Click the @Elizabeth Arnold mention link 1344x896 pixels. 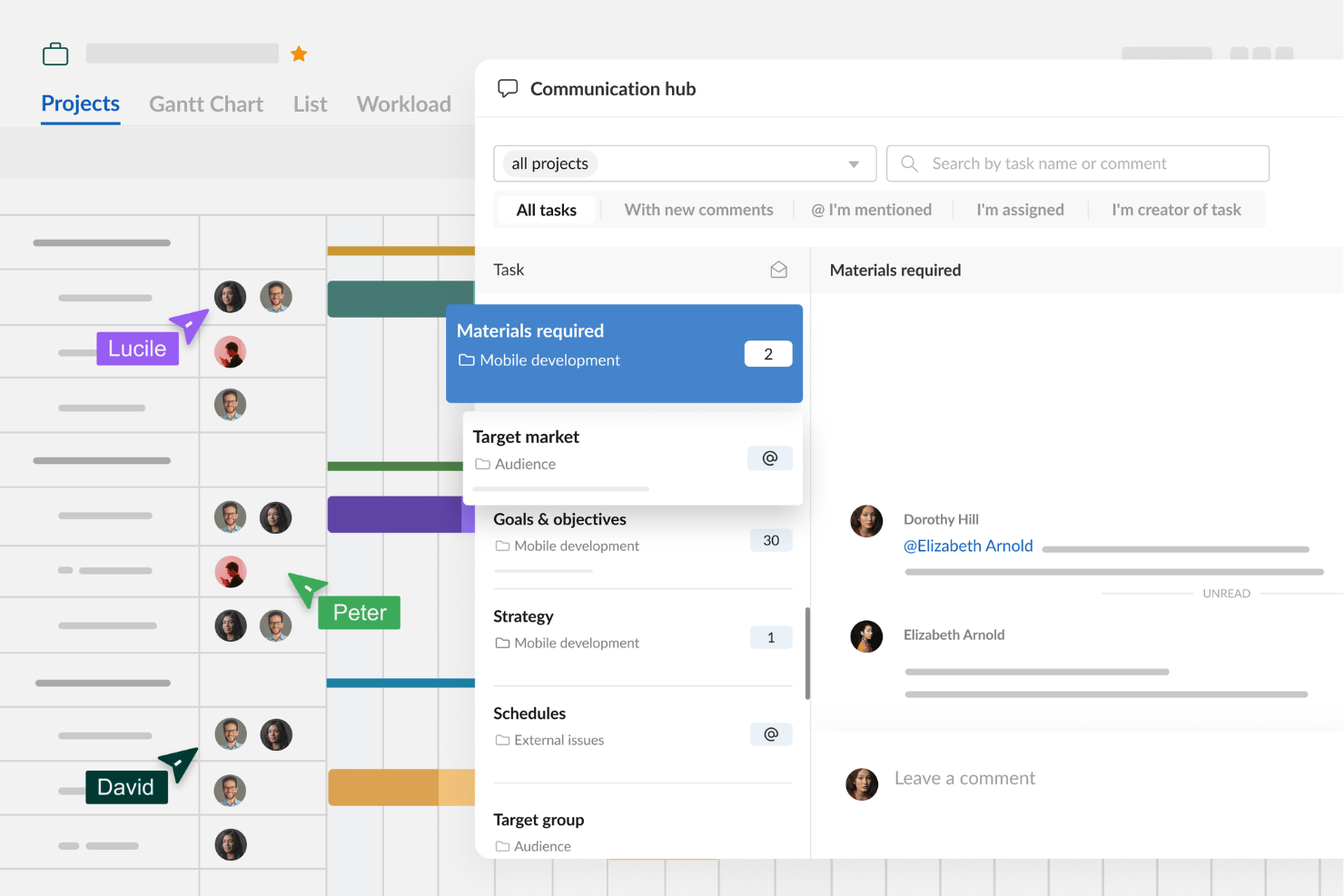click(x=968, y=546)
